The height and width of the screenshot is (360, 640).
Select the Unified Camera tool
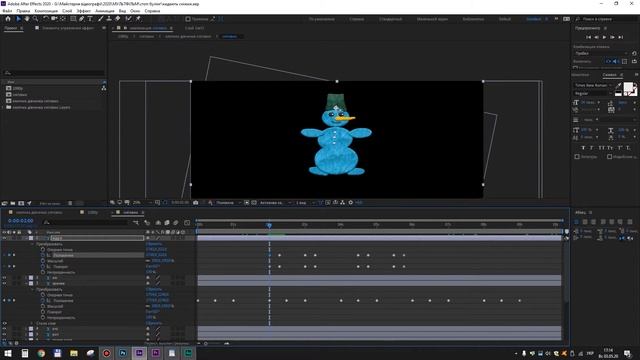point(54,19)
